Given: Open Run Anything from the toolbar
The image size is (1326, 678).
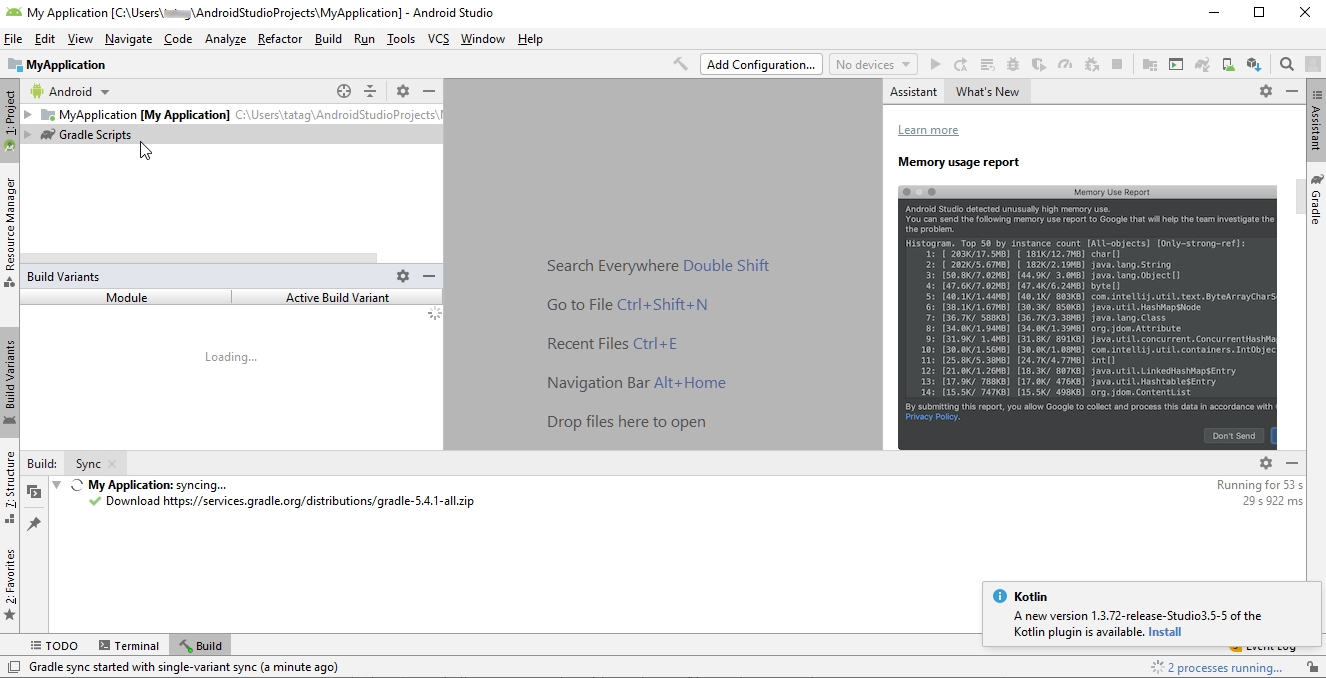Looking at the screenshot, I should pyautogui.click(x=1176, y=64).
